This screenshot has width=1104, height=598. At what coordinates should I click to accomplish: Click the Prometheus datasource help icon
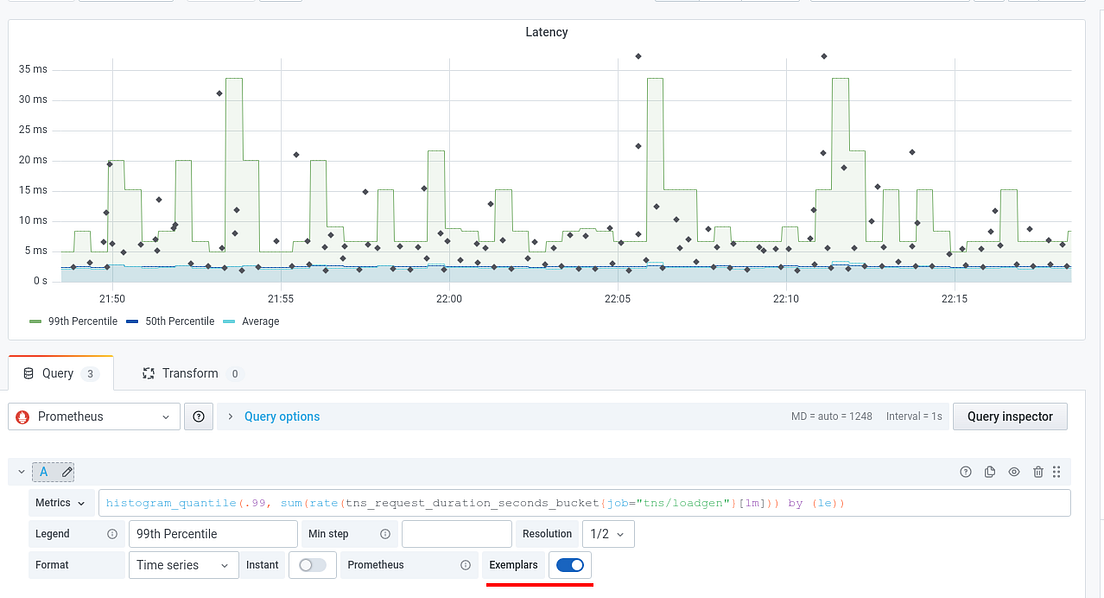point(198,416)
